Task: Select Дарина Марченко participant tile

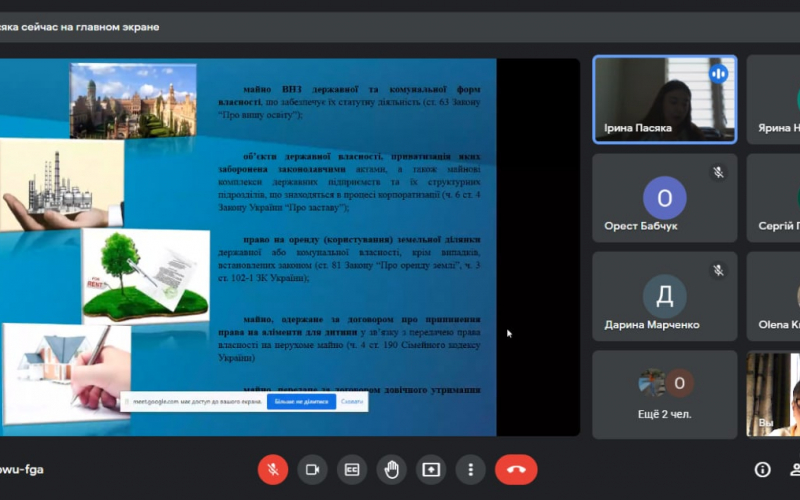Action: [x=665, y=296]
